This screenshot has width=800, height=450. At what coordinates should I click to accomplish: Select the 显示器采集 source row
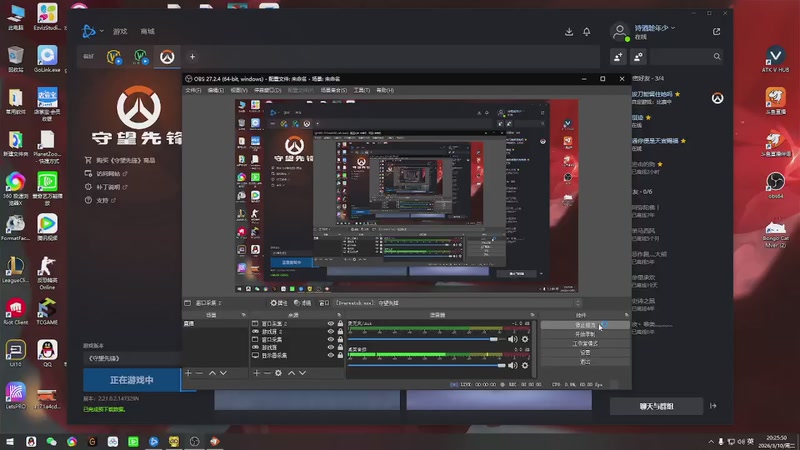tap(297, 355)
